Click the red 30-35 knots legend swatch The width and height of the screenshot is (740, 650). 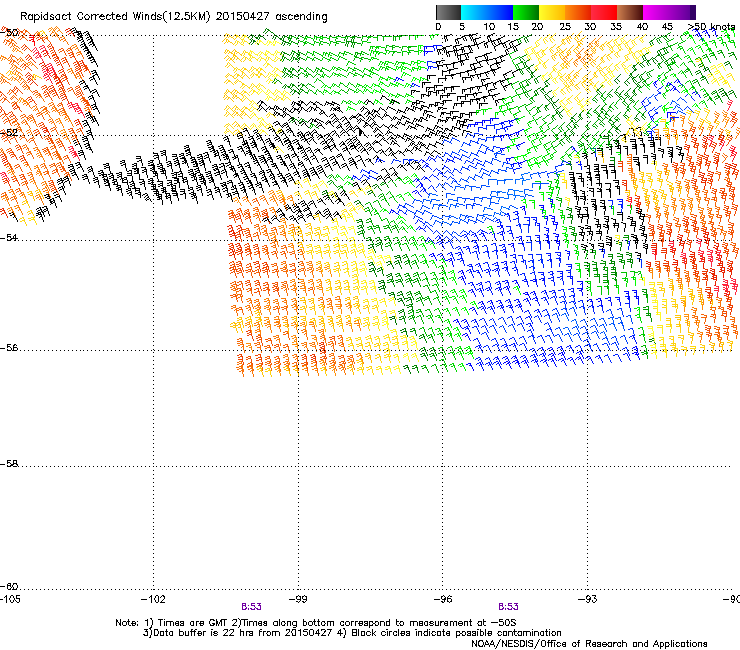[x=604, y=12]
